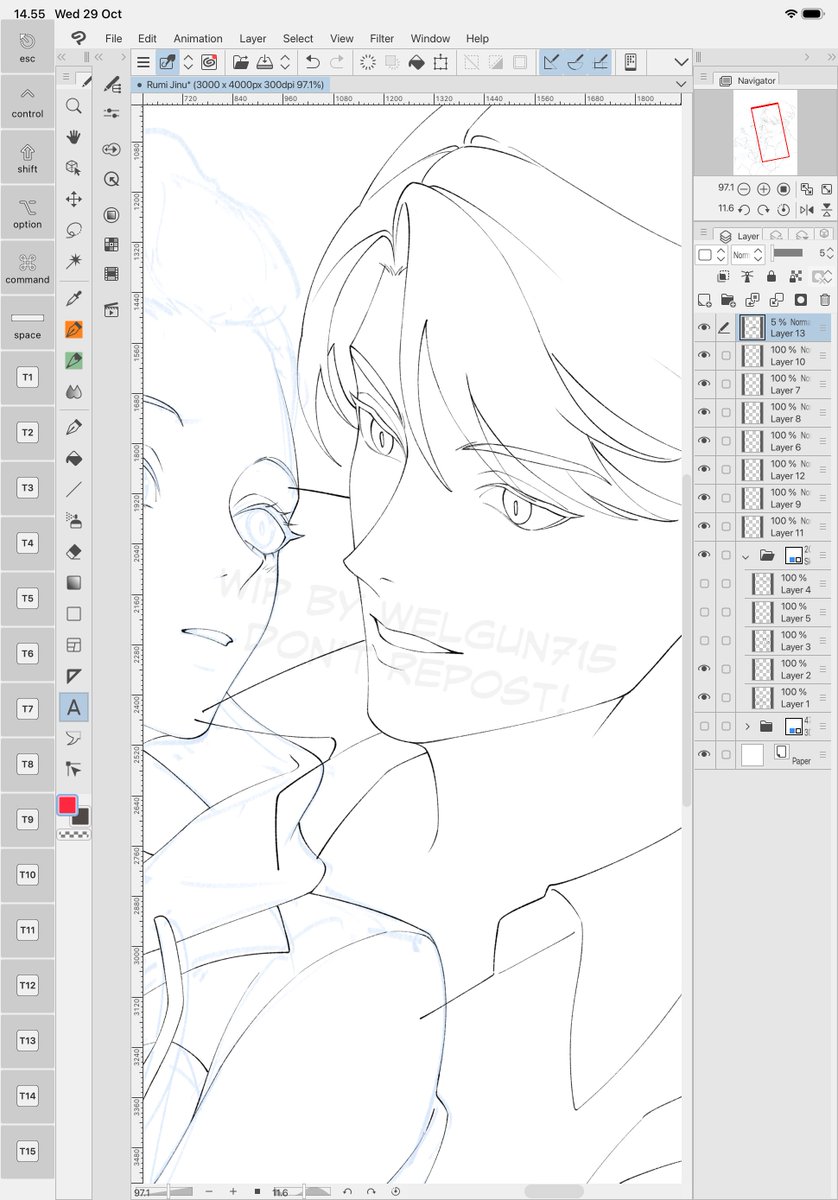Tick the checkbox next to Layer 9
Screen dimensions: 838x1200
pyautogui.click(x=726, y=498)
